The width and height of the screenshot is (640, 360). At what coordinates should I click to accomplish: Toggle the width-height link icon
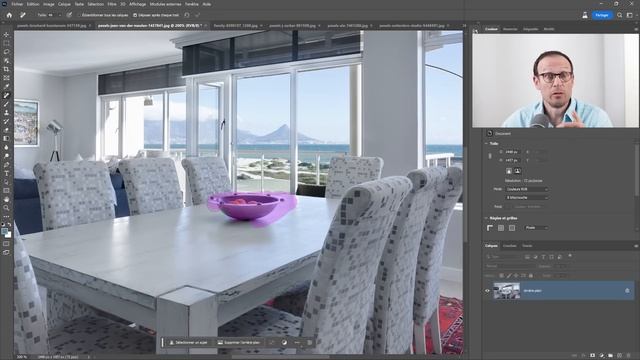point(490,156)
